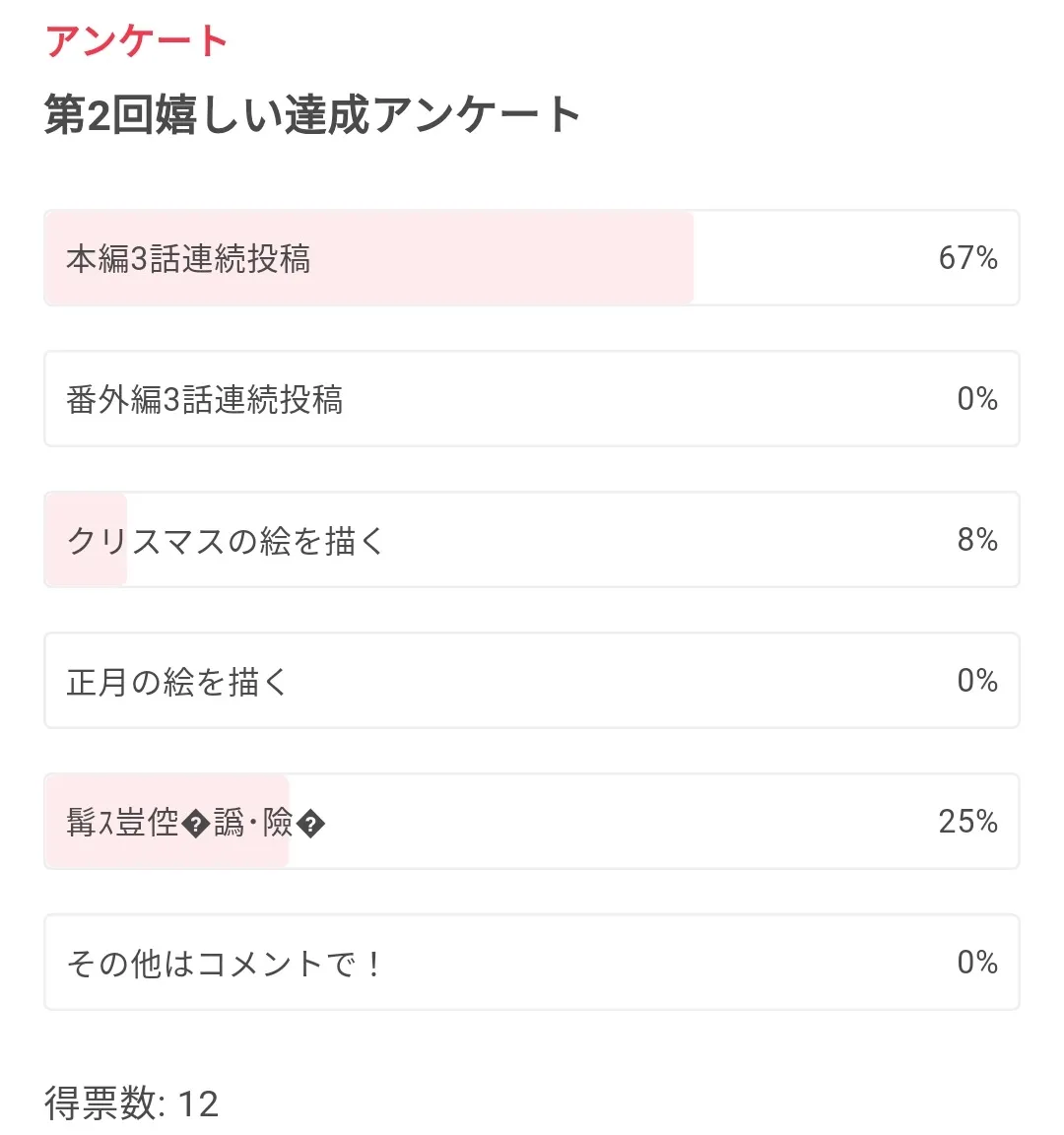The width and height of the screenshot is (1064, 1135).
Task: Click 0% beside その他はコメントで！
Action: pos(976,963)
